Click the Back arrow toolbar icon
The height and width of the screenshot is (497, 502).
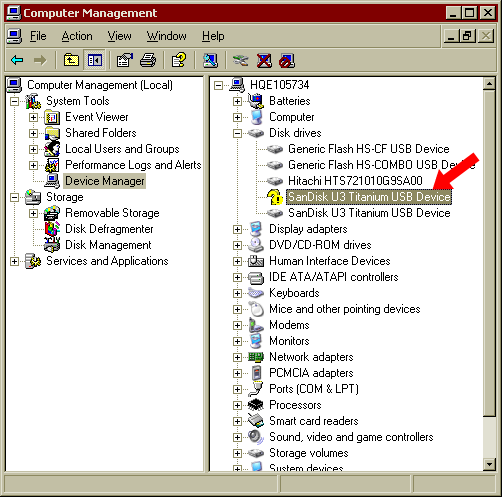coord(17,60)
